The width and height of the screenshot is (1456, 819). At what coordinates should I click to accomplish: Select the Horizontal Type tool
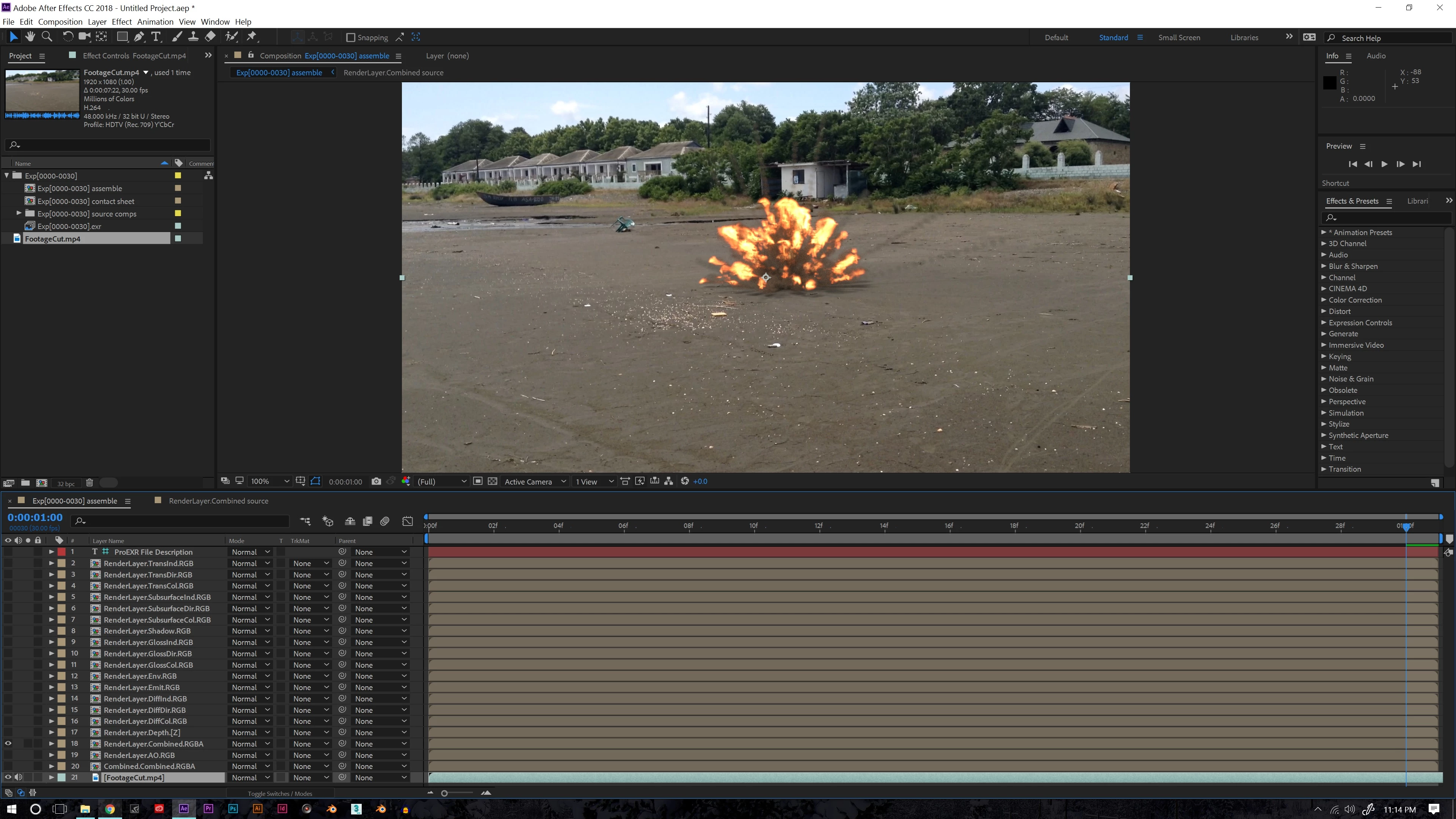point(157,37)
